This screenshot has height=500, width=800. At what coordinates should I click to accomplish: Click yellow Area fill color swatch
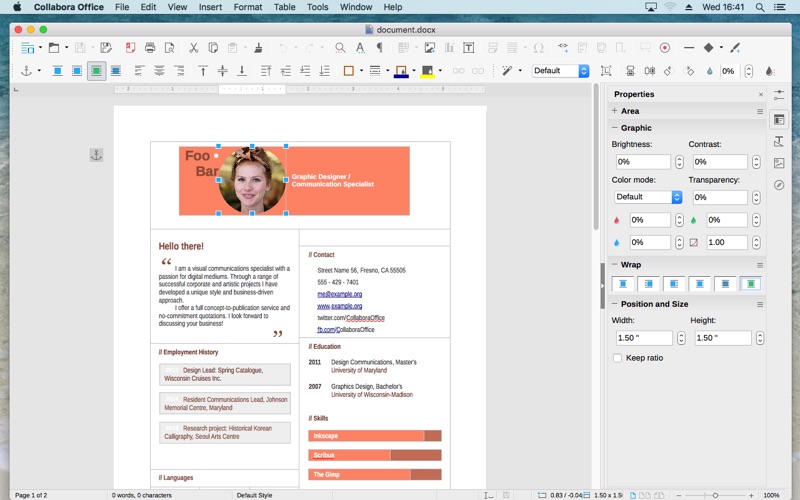tap(428, 71)
